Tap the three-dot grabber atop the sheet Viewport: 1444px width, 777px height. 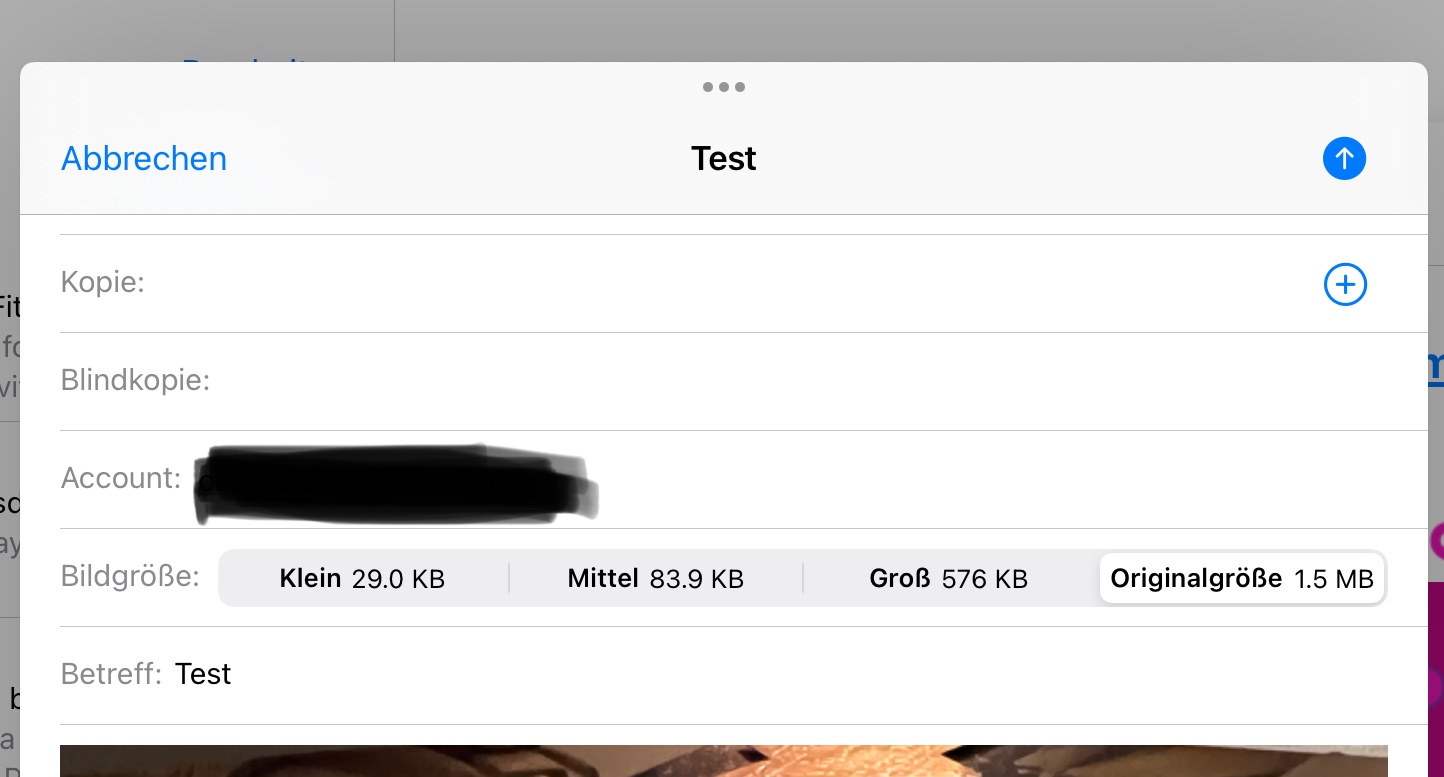(x=723, y=87)
